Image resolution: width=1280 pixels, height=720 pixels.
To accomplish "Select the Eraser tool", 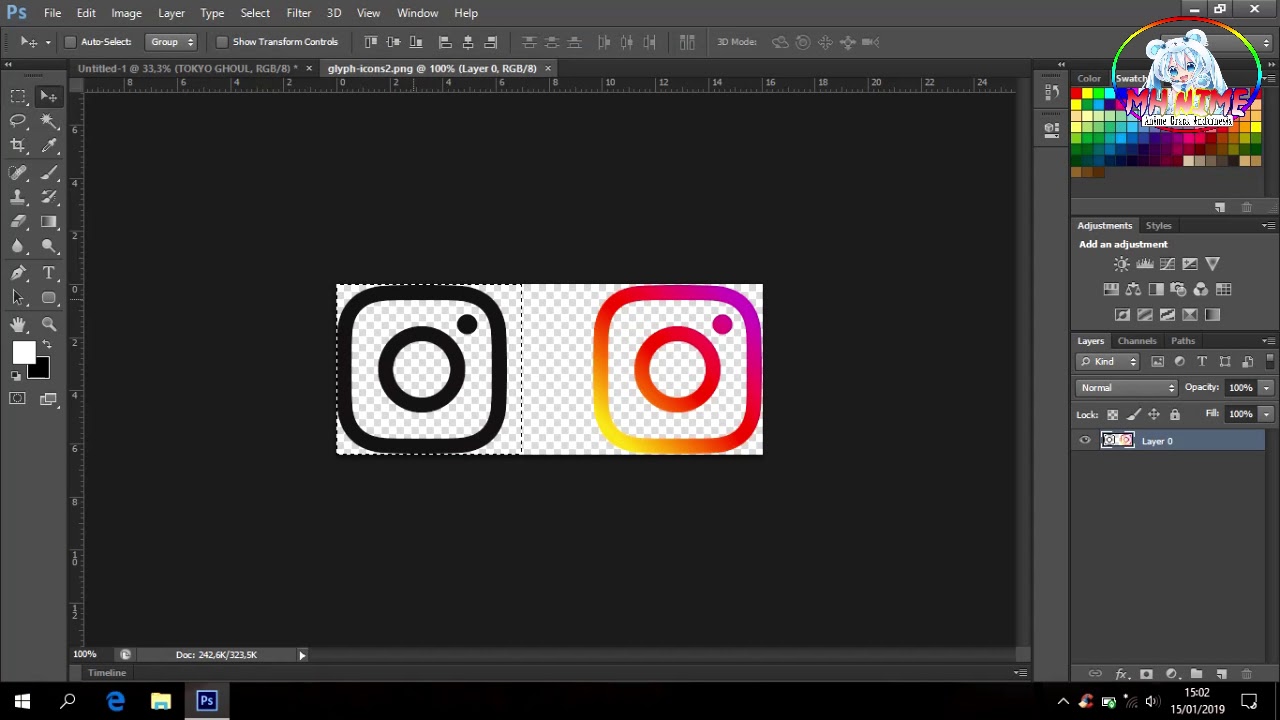I will 18,222.
